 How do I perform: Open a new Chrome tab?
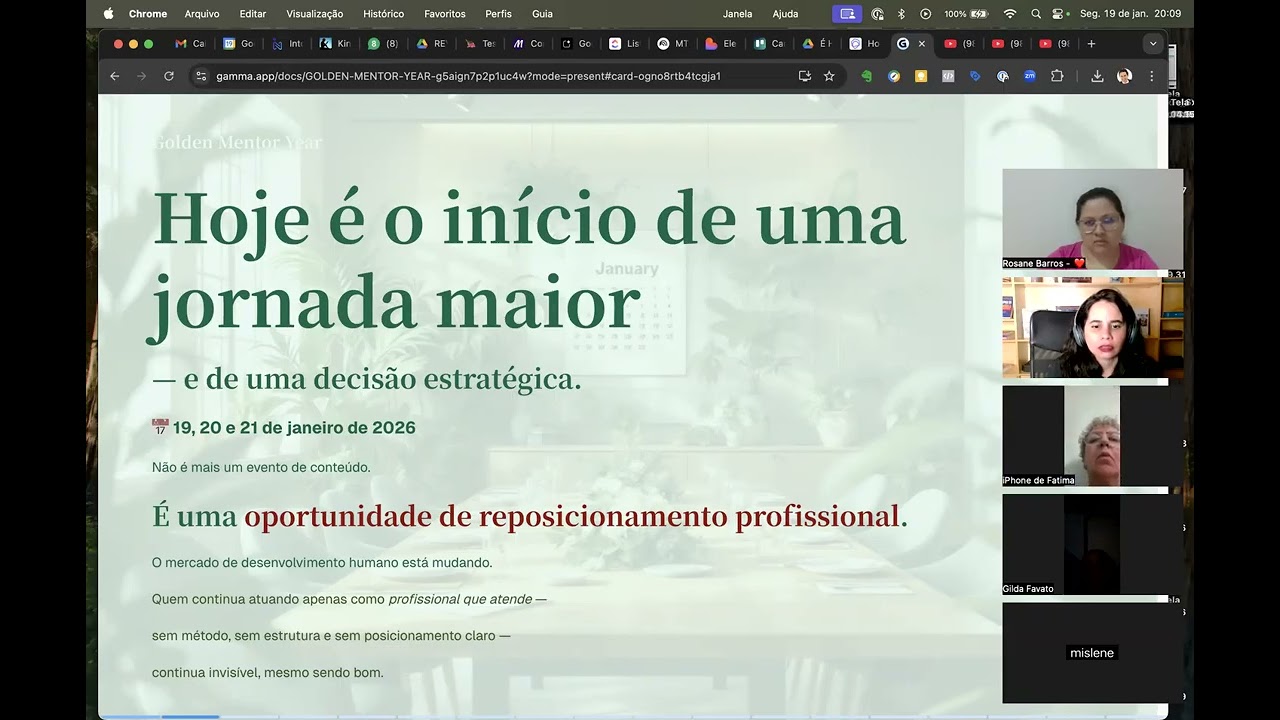point(1091,44)
